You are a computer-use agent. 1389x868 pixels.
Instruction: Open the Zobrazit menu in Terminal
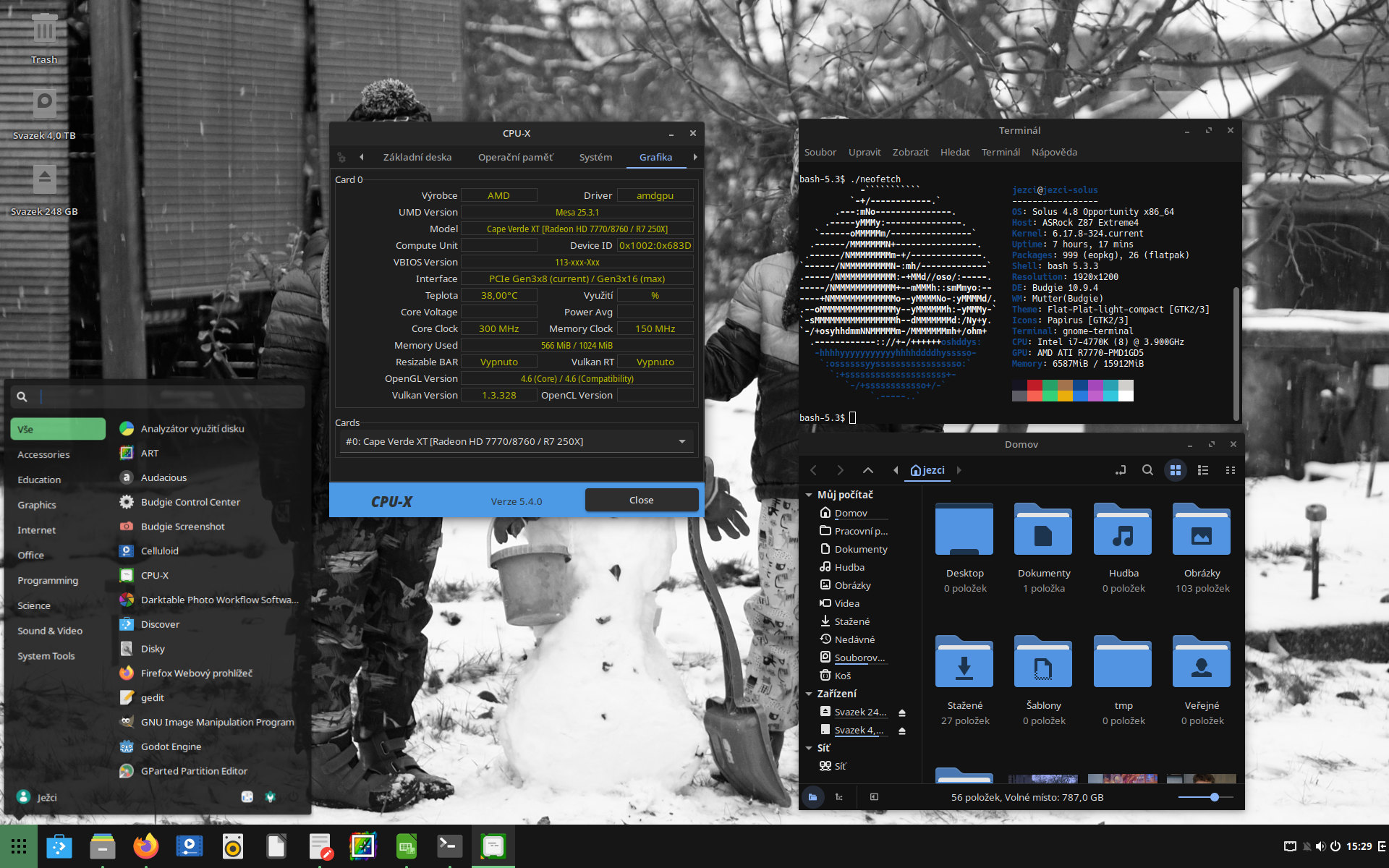point(910,152)
